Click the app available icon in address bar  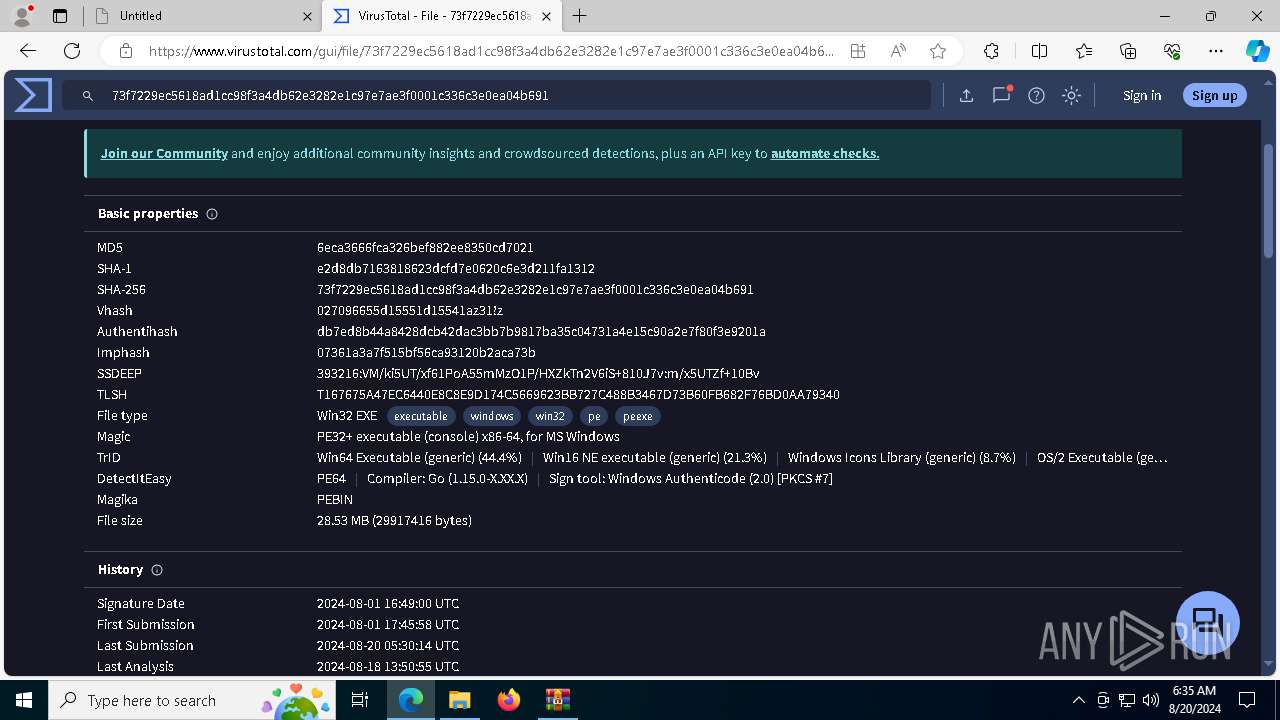[858, 51]
